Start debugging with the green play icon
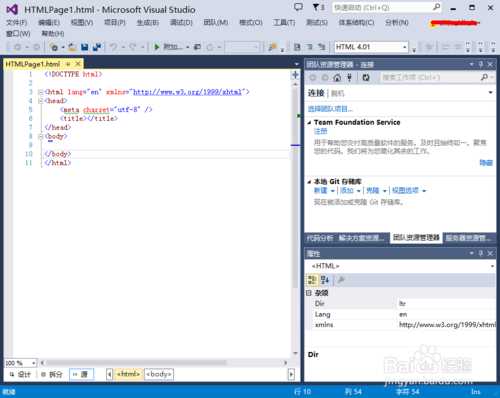Viewport: 500px width, 398px height. tap(156, 47)
